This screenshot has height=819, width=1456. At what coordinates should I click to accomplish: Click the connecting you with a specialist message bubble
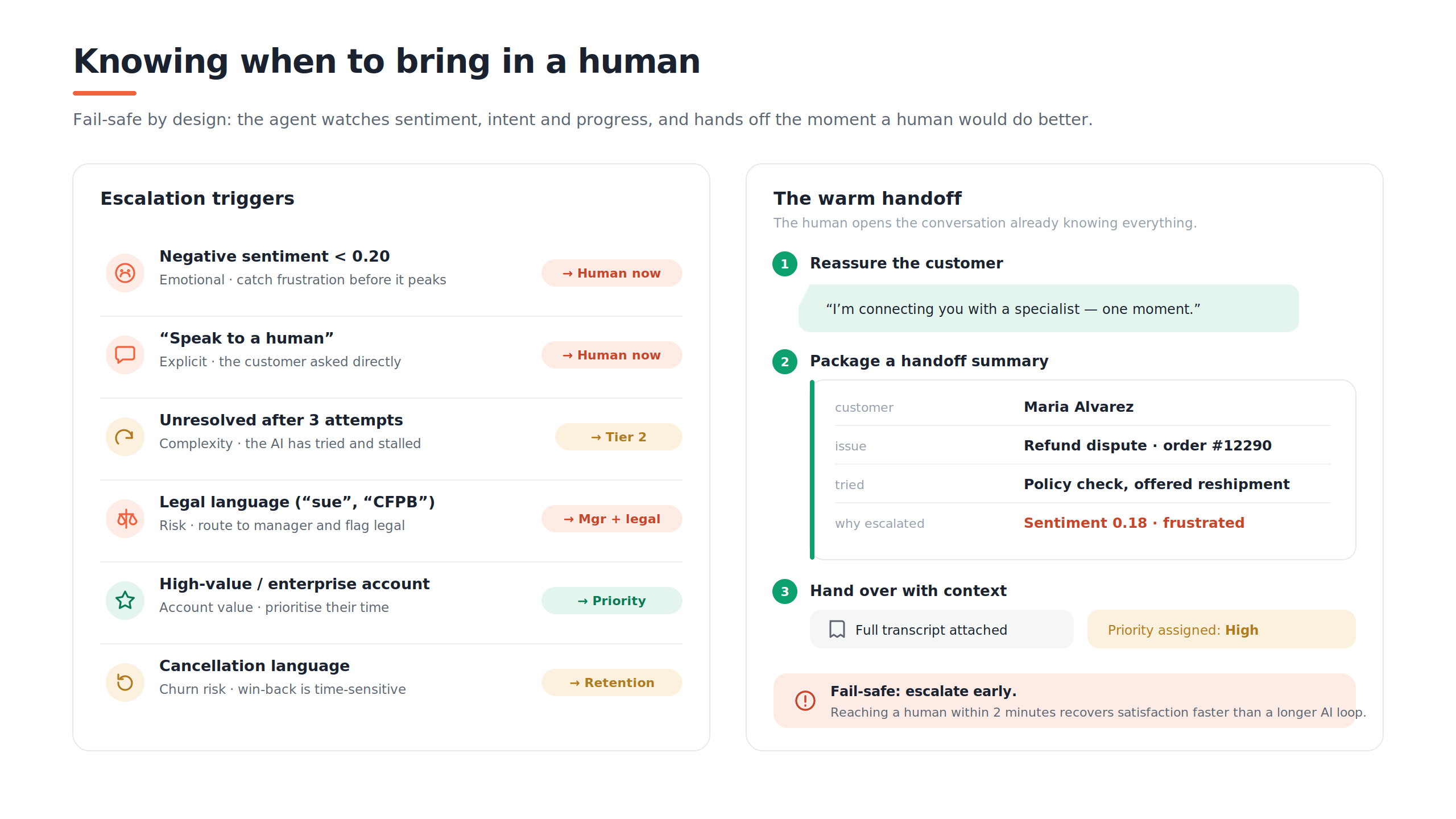coord(1049,308)
